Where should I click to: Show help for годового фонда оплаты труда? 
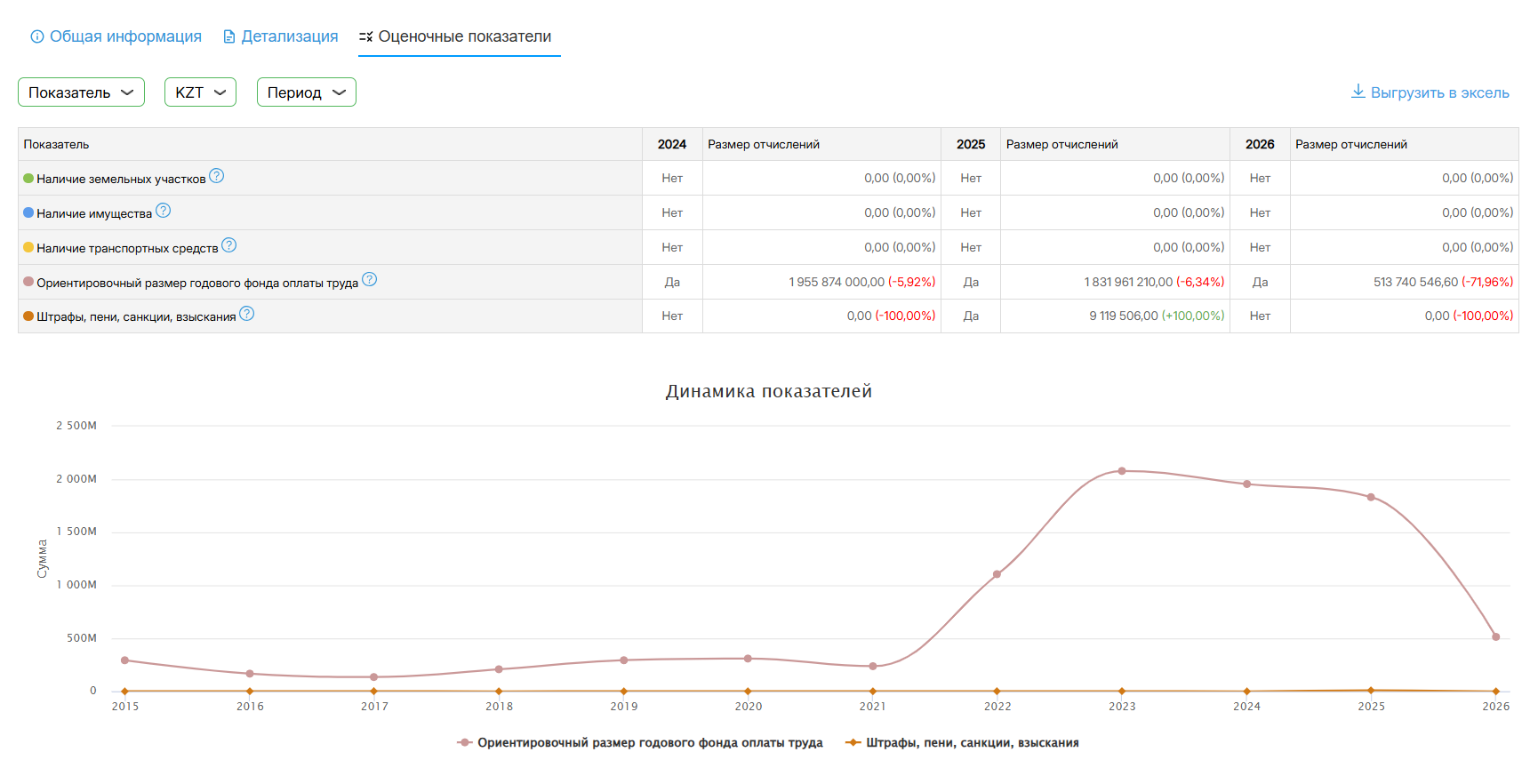369,280
